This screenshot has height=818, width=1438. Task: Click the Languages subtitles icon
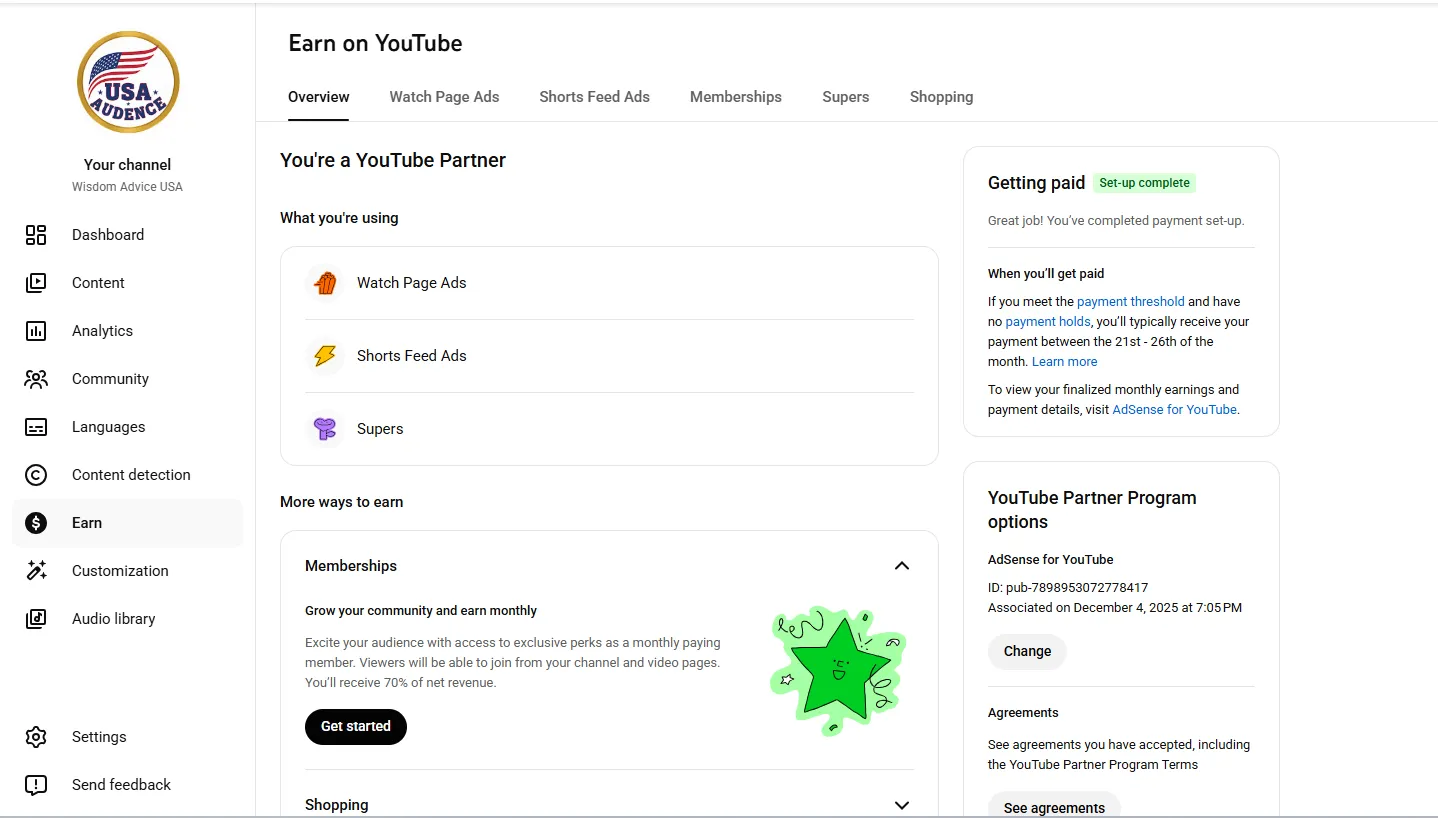coord(36,427)
